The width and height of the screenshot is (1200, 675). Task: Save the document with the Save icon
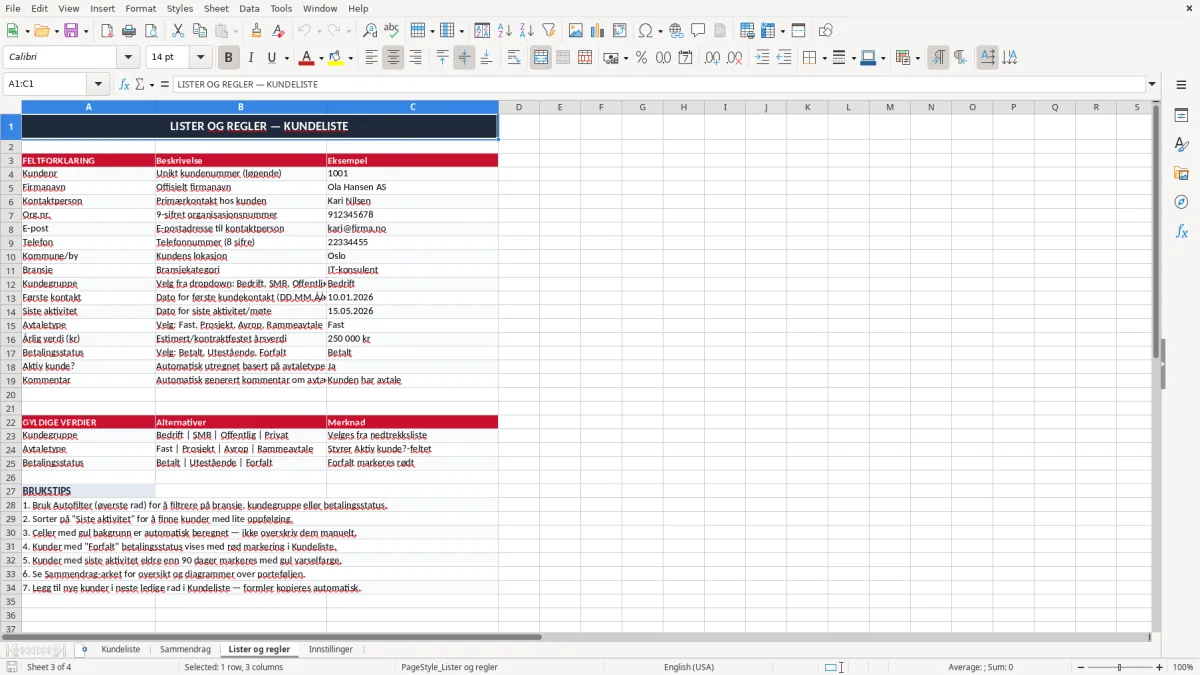coord(71,31)
